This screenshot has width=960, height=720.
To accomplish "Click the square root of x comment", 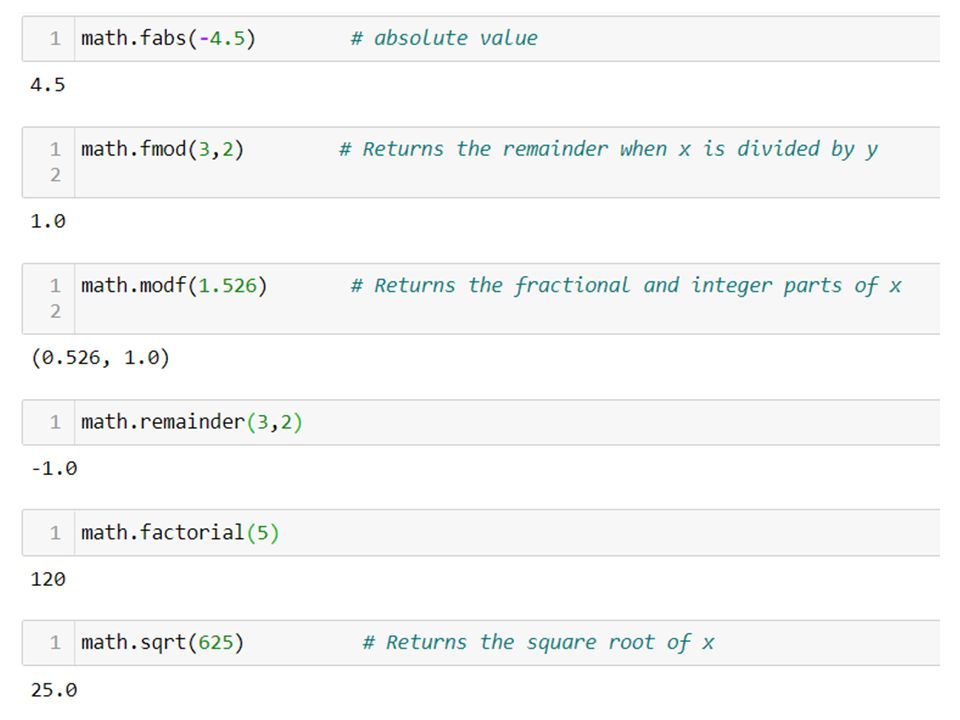I will 538,643.
